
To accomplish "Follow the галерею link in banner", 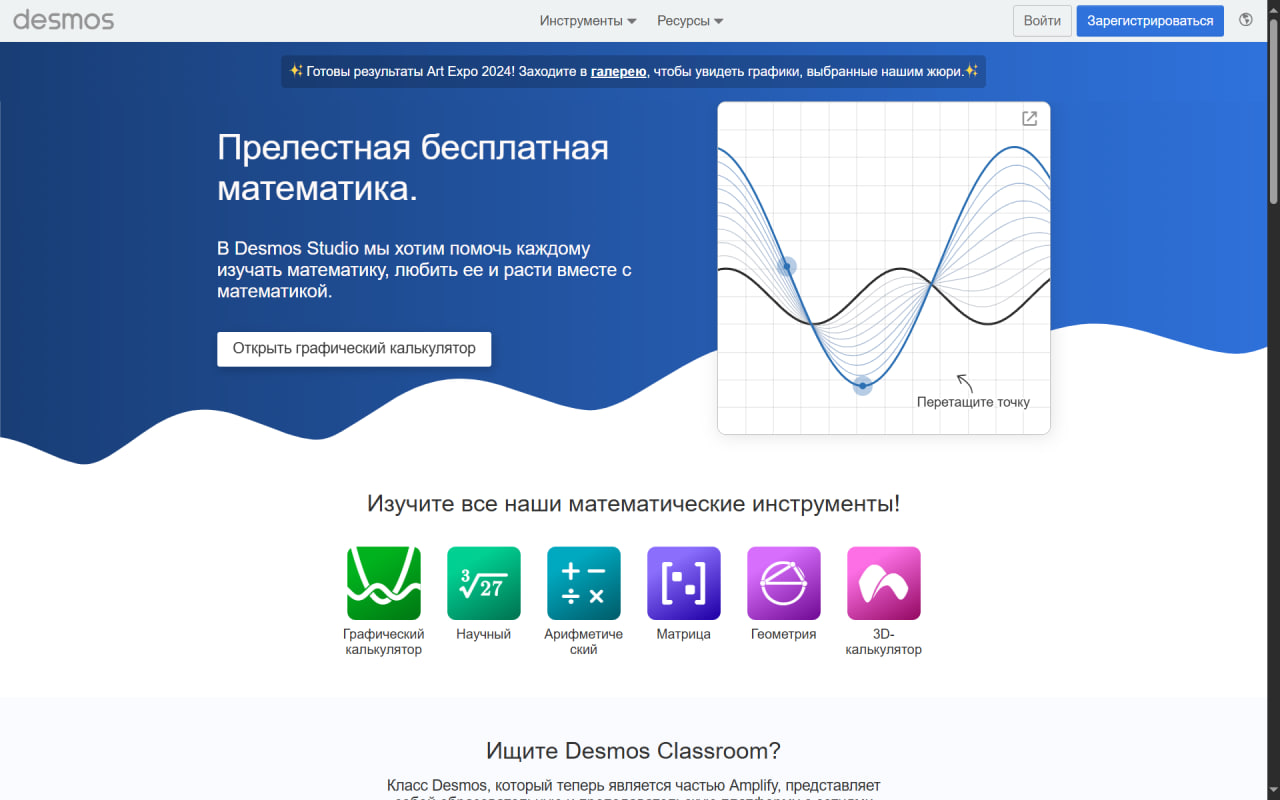I will pyautogui.click(x=618, y=71).
